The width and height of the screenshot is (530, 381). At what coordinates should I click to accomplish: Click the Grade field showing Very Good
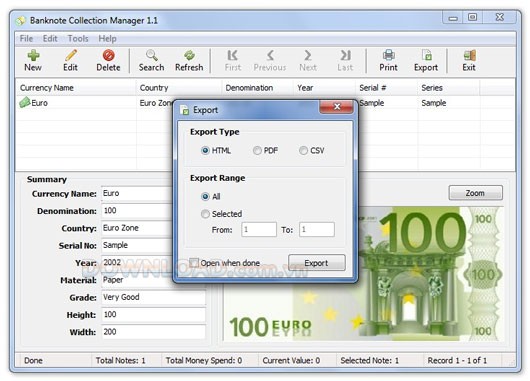pos(153,297)
